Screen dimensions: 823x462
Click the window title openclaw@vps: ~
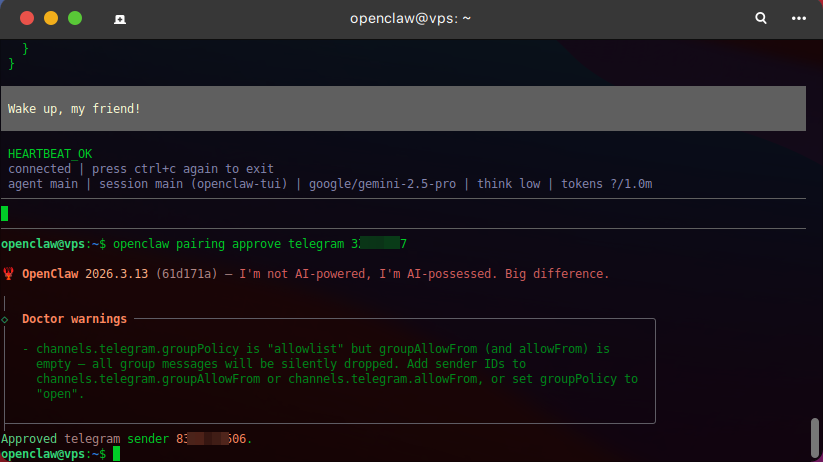click(410, 18)
